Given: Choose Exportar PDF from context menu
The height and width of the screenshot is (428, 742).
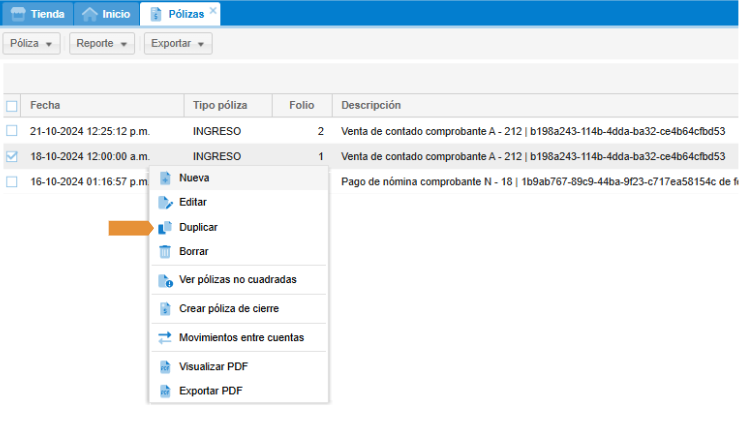Looking at the screenshot, I should [210, 391].
